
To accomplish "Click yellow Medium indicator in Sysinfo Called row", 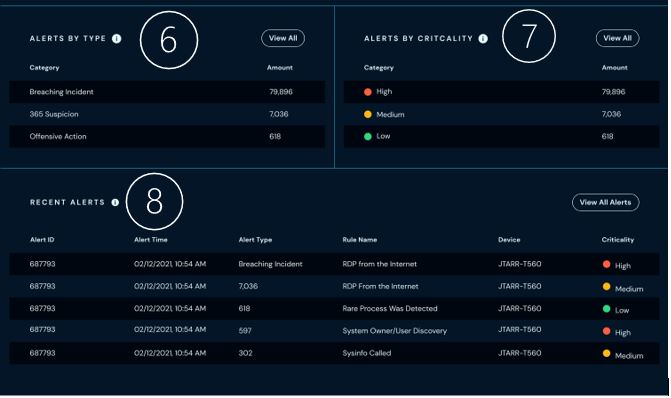I will tap(606, 353).
